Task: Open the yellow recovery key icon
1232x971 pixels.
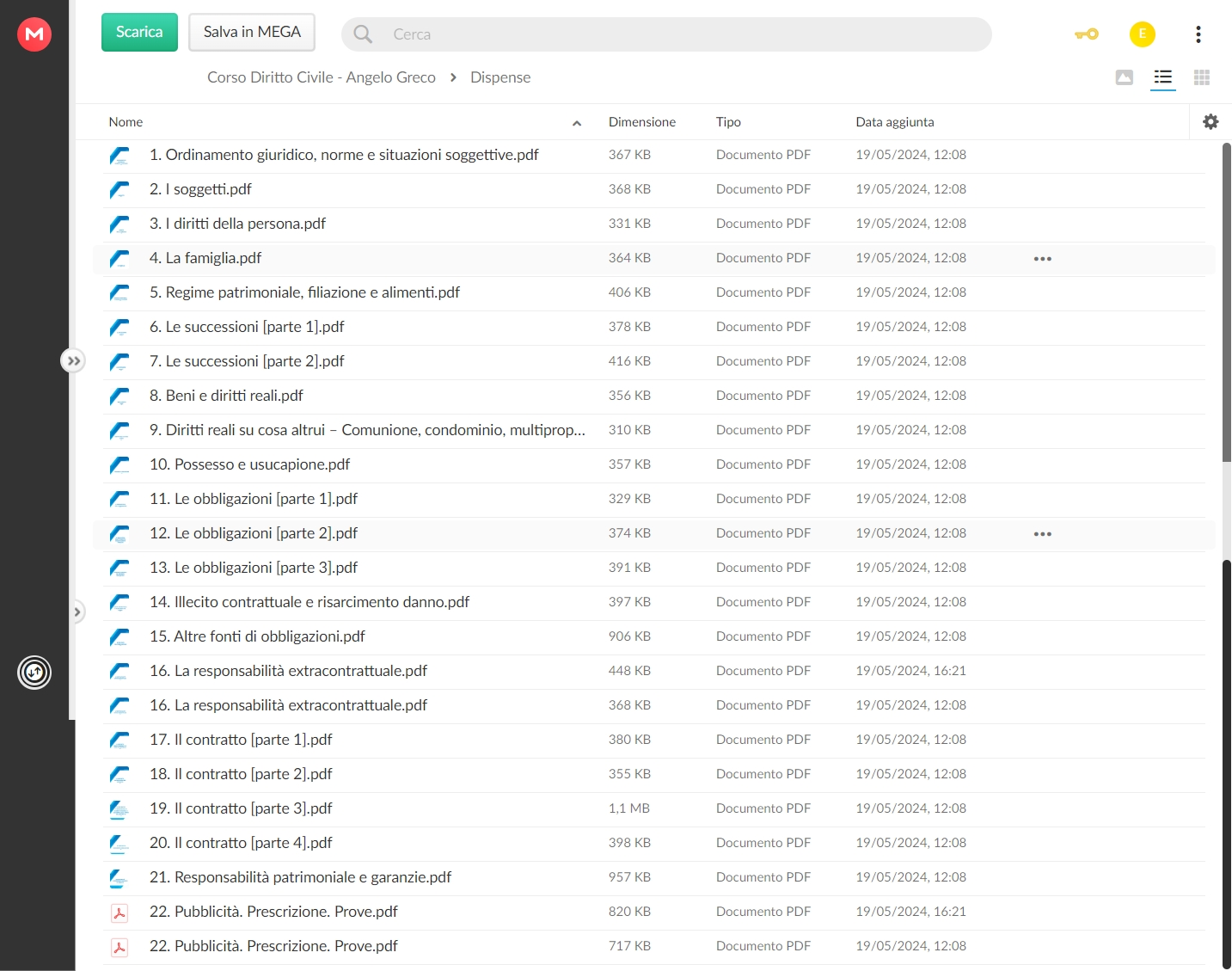Action: pos(1087,34)
